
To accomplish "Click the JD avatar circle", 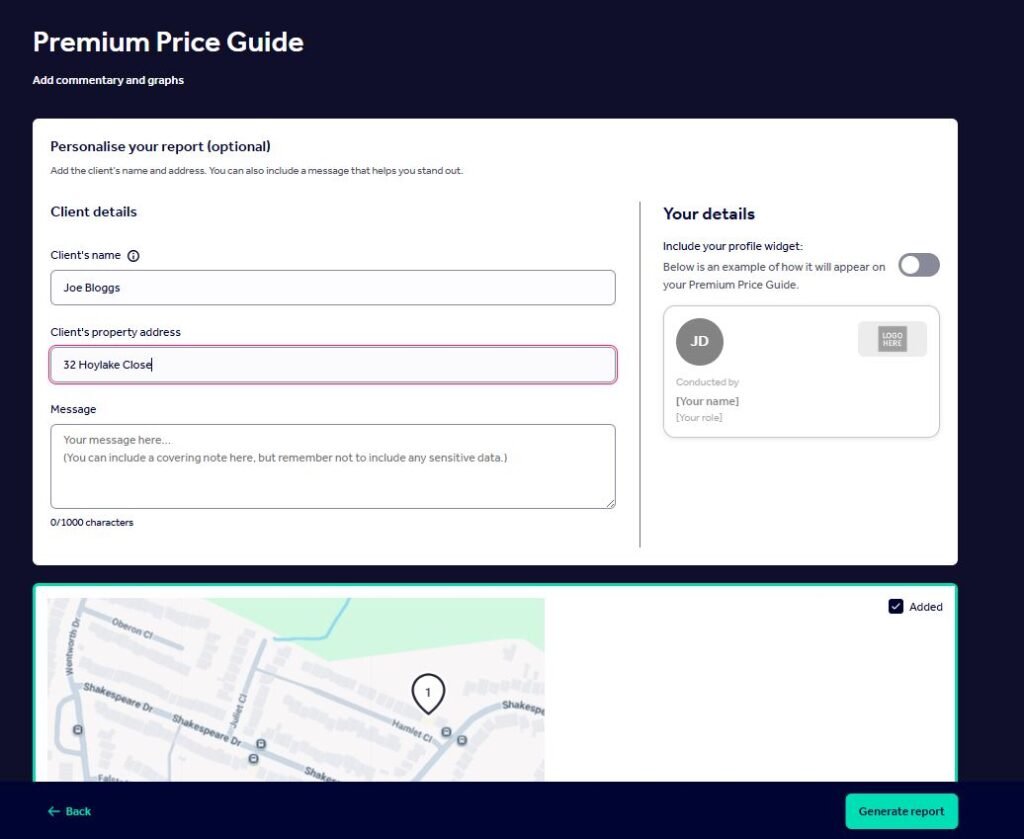I will pos(700,341).
